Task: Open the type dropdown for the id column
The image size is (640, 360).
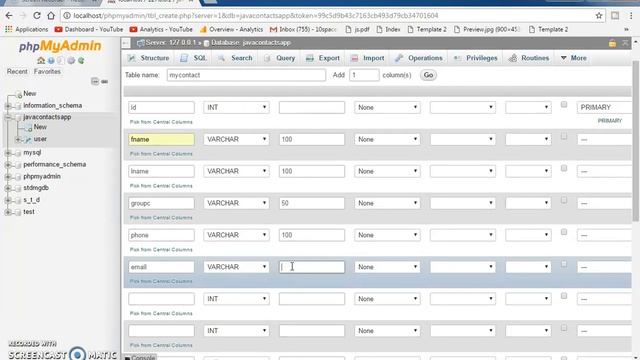Action: tap(236, 107)
